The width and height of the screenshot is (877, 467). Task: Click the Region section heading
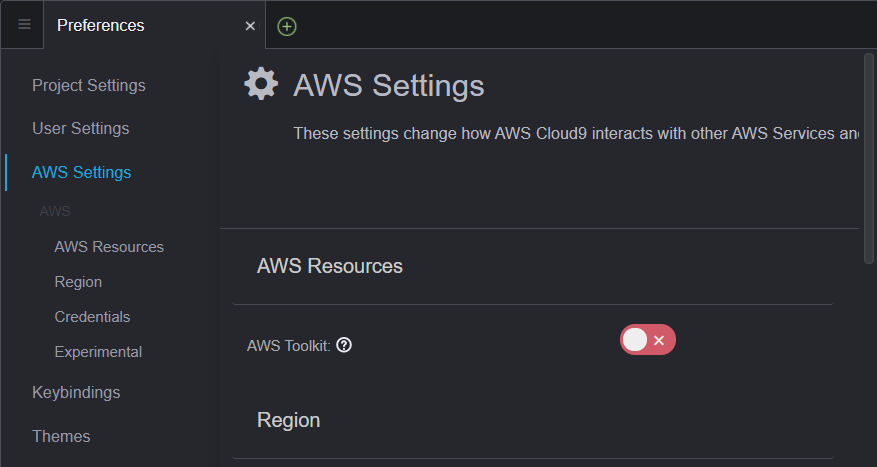(289, 420)
